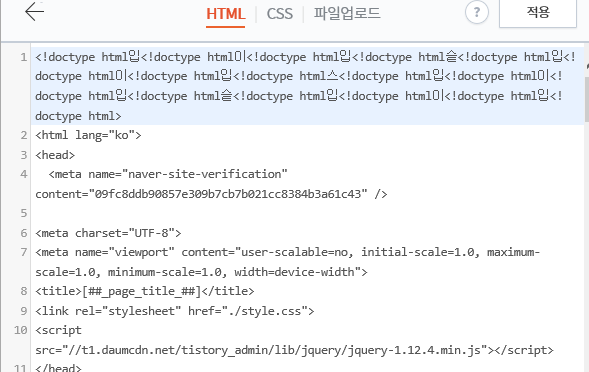The height and width of the screenshot is (372, 589).
Task: Click empty line 5 in the editor
Action: click(x=307, y=213)
